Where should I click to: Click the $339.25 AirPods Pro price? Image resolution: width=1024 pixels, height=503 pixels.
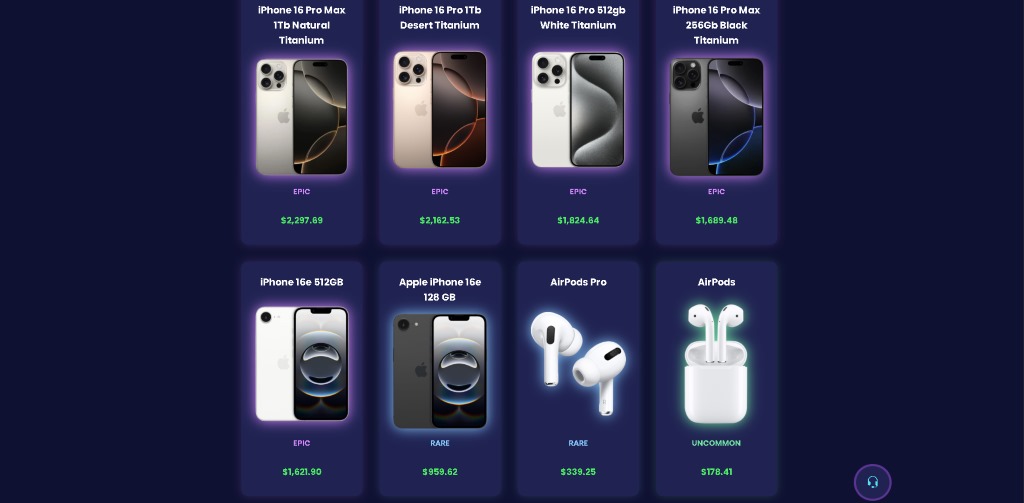click(578, 472)
